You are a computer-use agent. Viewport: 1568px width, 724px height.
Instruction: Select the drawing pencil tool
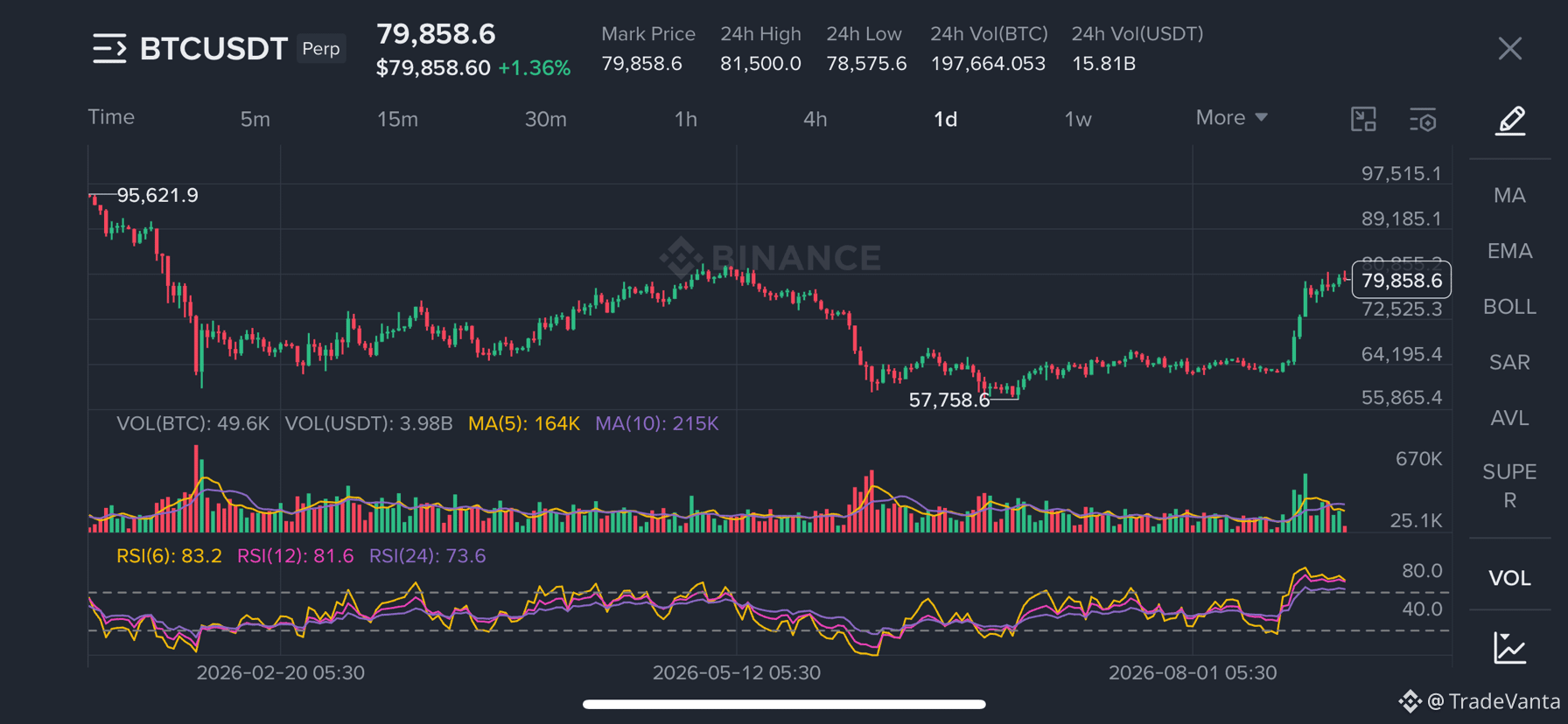pos(1510,121)
